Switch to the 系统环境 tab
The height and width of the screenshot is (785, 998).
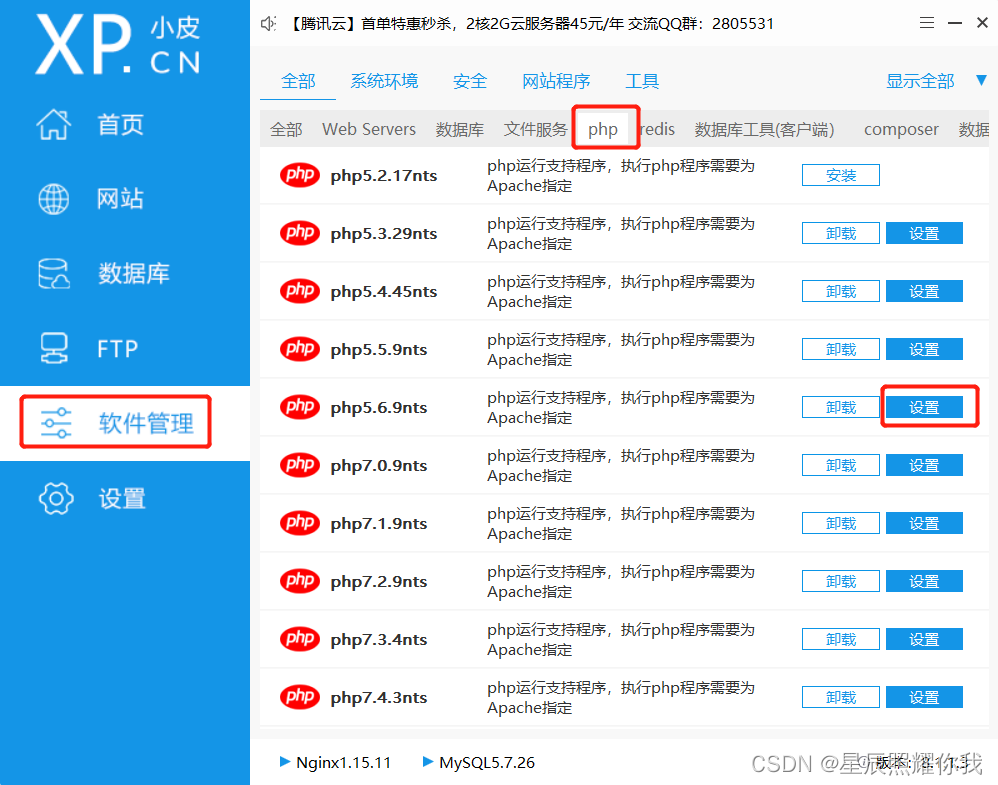(x=384, y=81)
